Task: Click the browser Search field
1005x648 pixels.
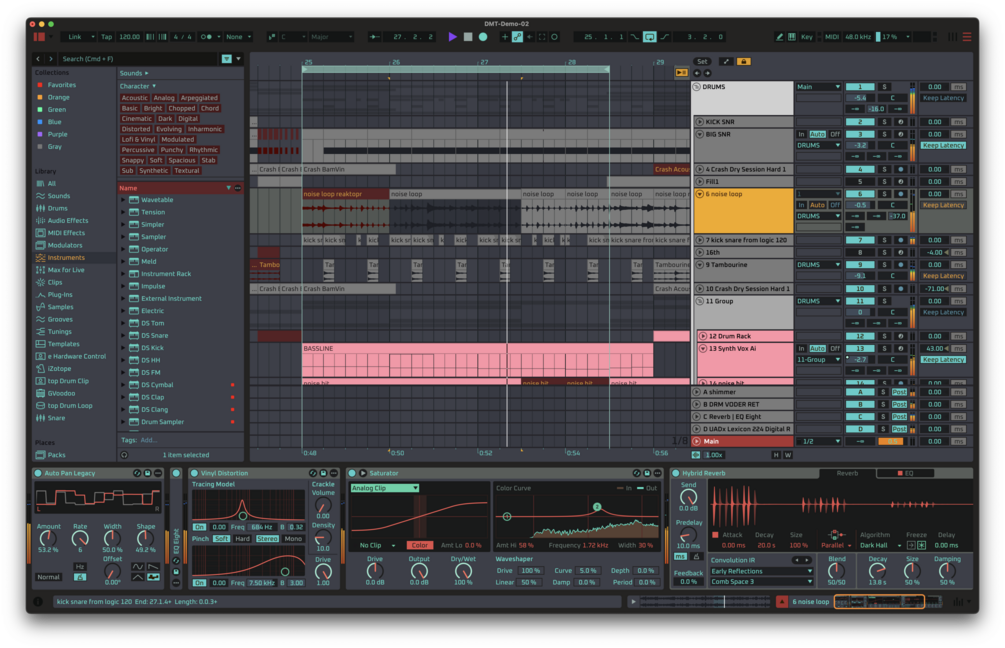Action: [x=138, y=59]
